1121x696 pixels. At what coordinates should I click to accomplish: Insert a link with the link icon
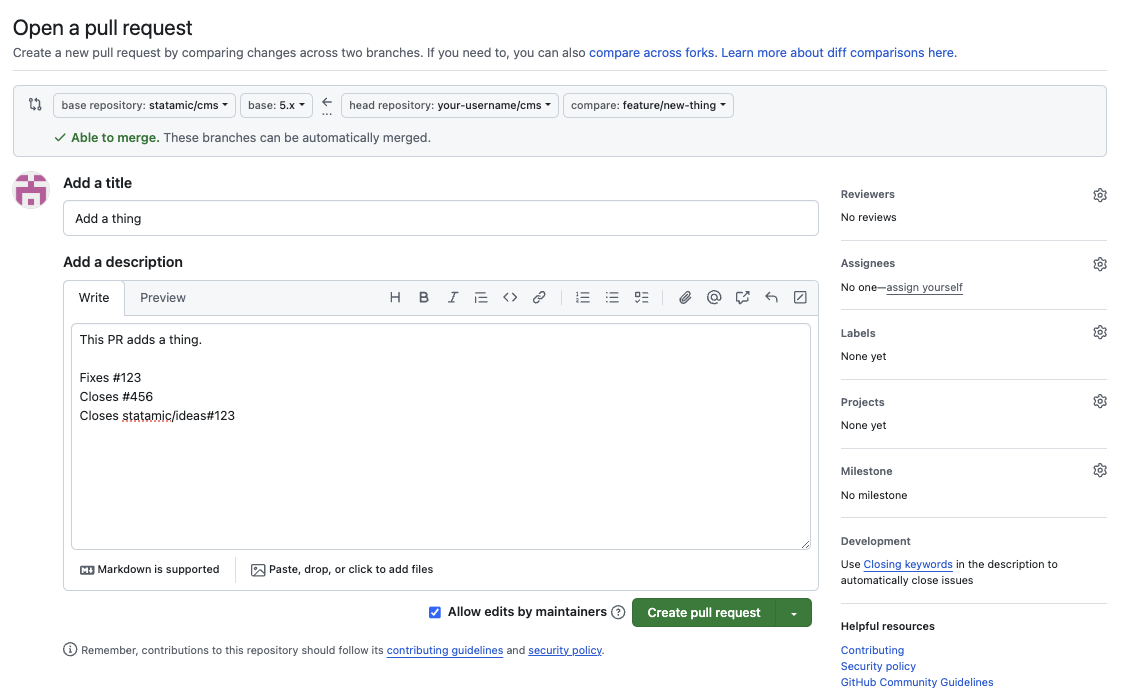539,297
